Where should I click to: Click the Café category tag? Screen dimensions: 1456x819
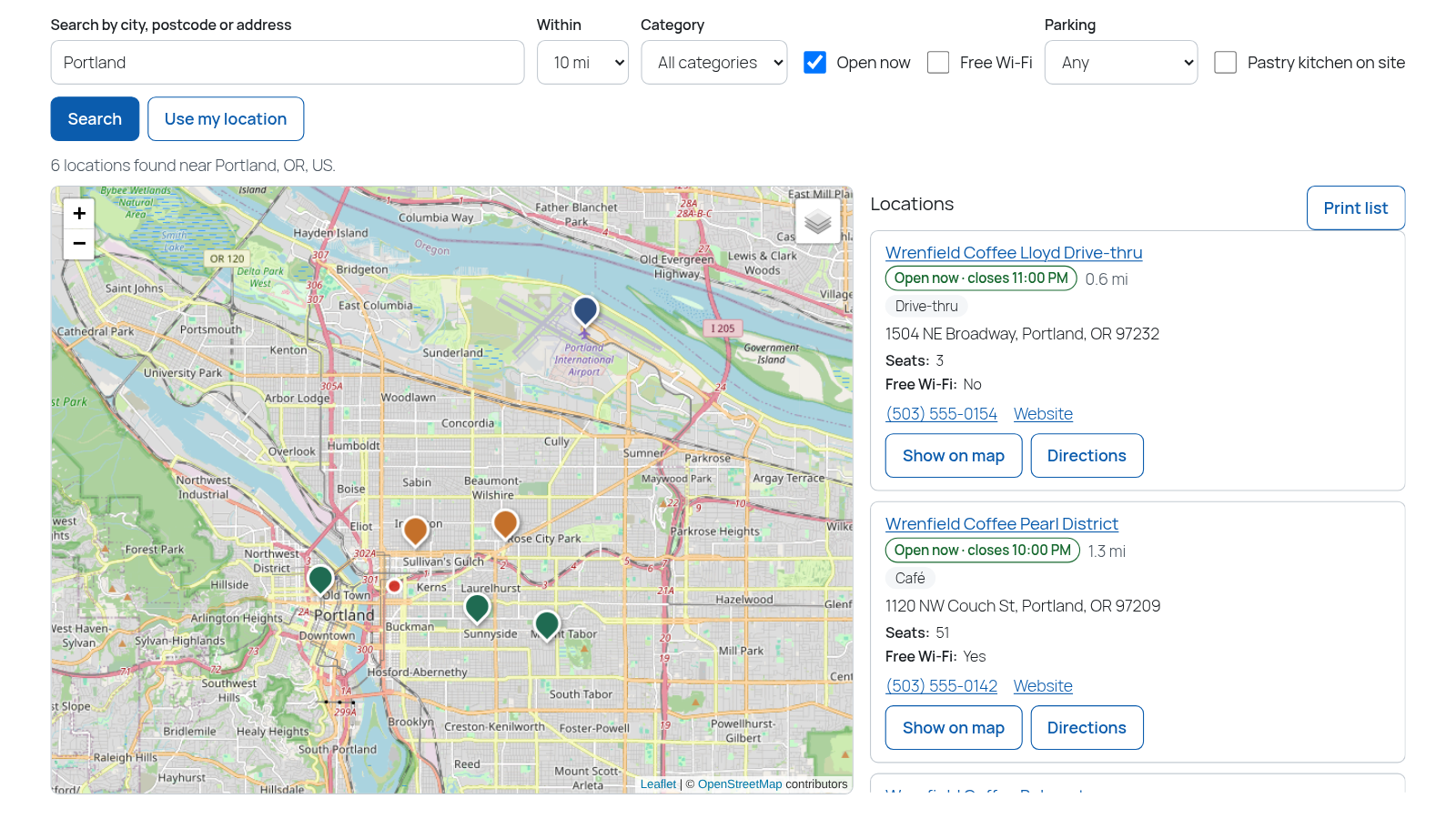tap(910, 579)
